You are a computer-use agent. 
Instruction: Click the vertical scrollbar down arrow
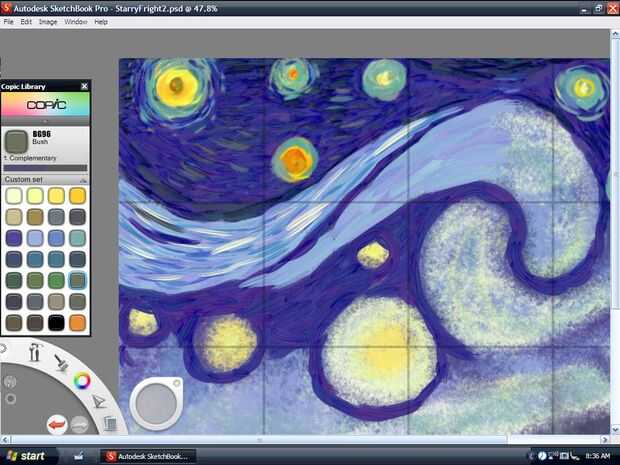(x=615, y=429)
